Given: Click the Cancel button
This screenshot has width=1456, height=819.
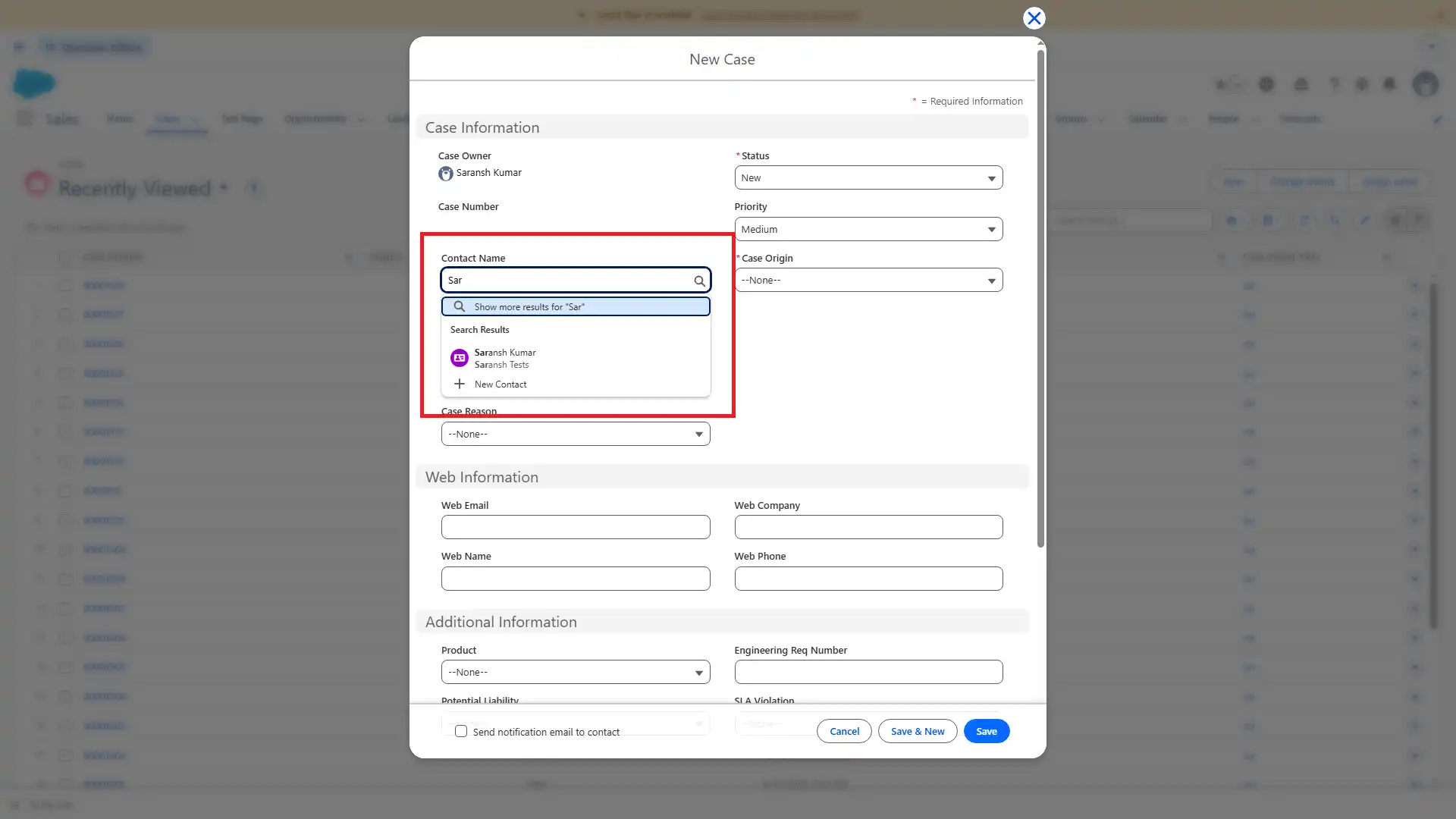Looking at the screenshot, I should (x=844, y=732).
